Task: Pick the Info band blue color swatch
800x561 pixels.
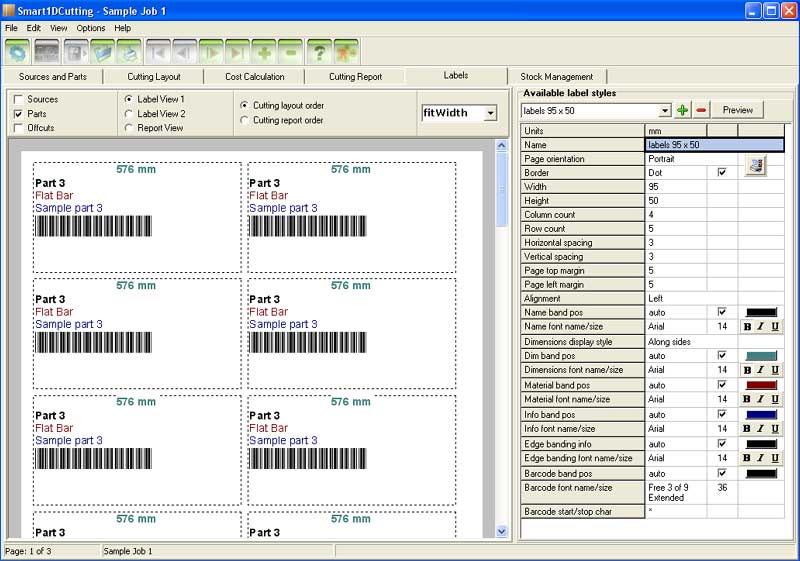Action: tap(761, 415)
